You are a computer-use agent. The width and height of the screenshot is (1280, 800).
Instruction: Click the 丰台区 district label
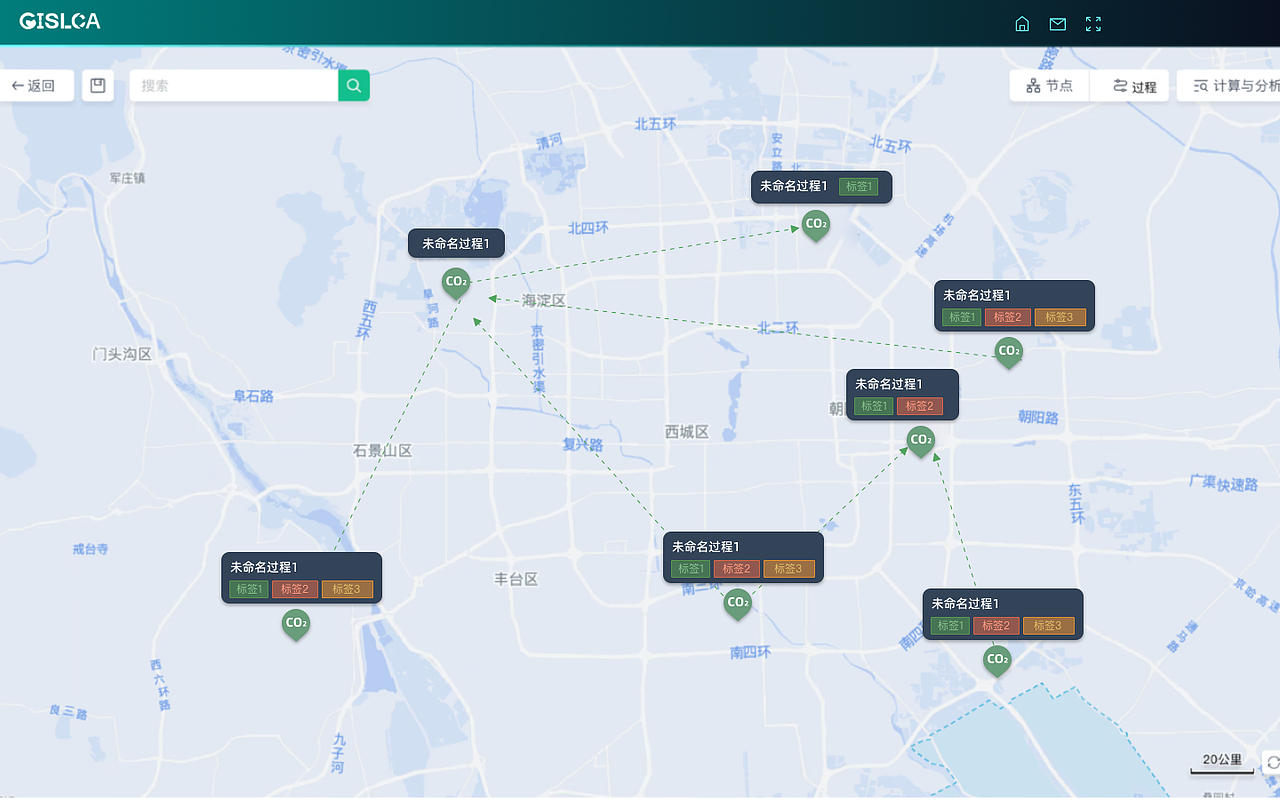pyautogui.click(x=517, y=579)
